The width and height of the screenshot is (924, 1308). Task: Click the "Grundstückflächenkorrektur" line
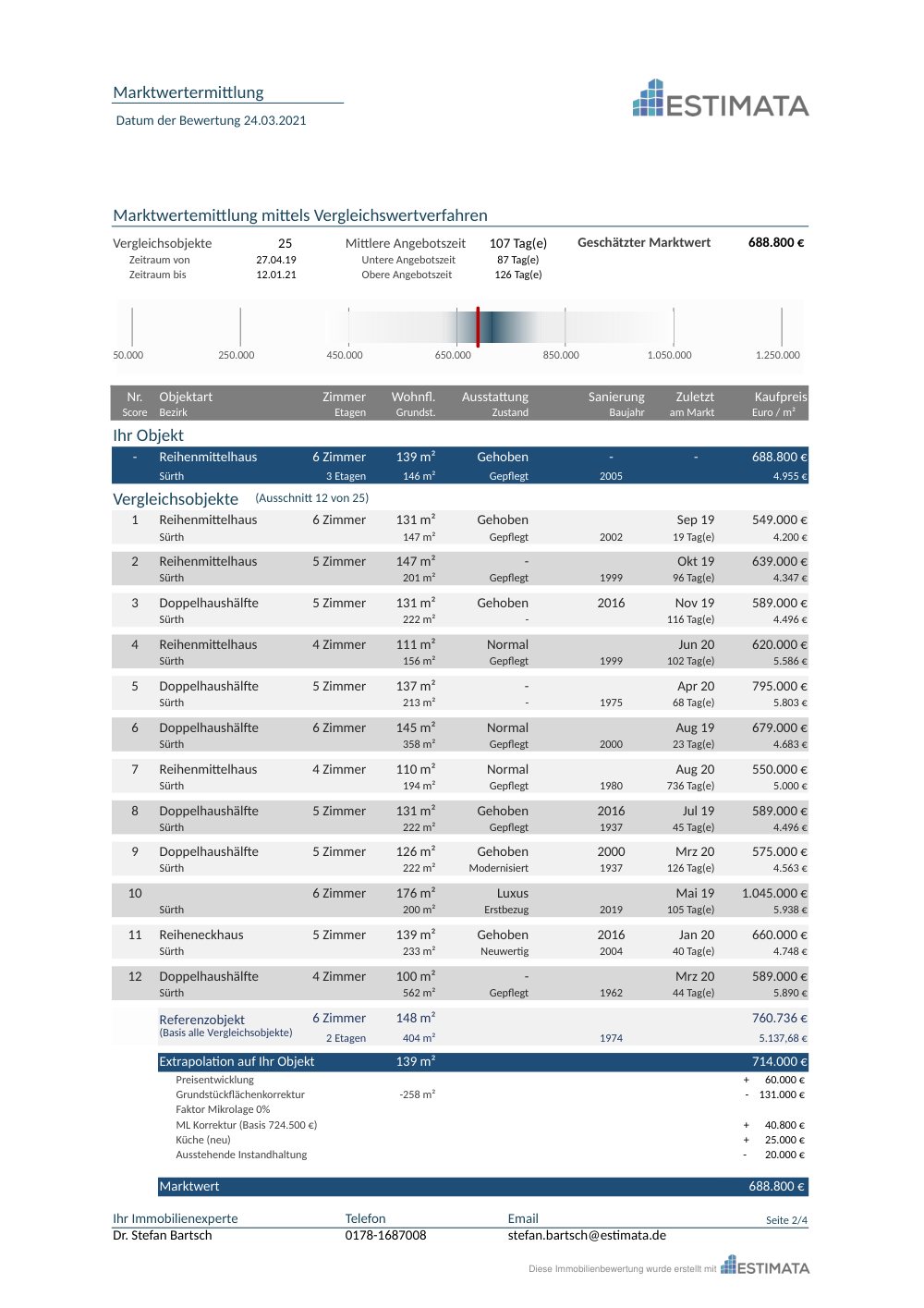[240, 1094]
